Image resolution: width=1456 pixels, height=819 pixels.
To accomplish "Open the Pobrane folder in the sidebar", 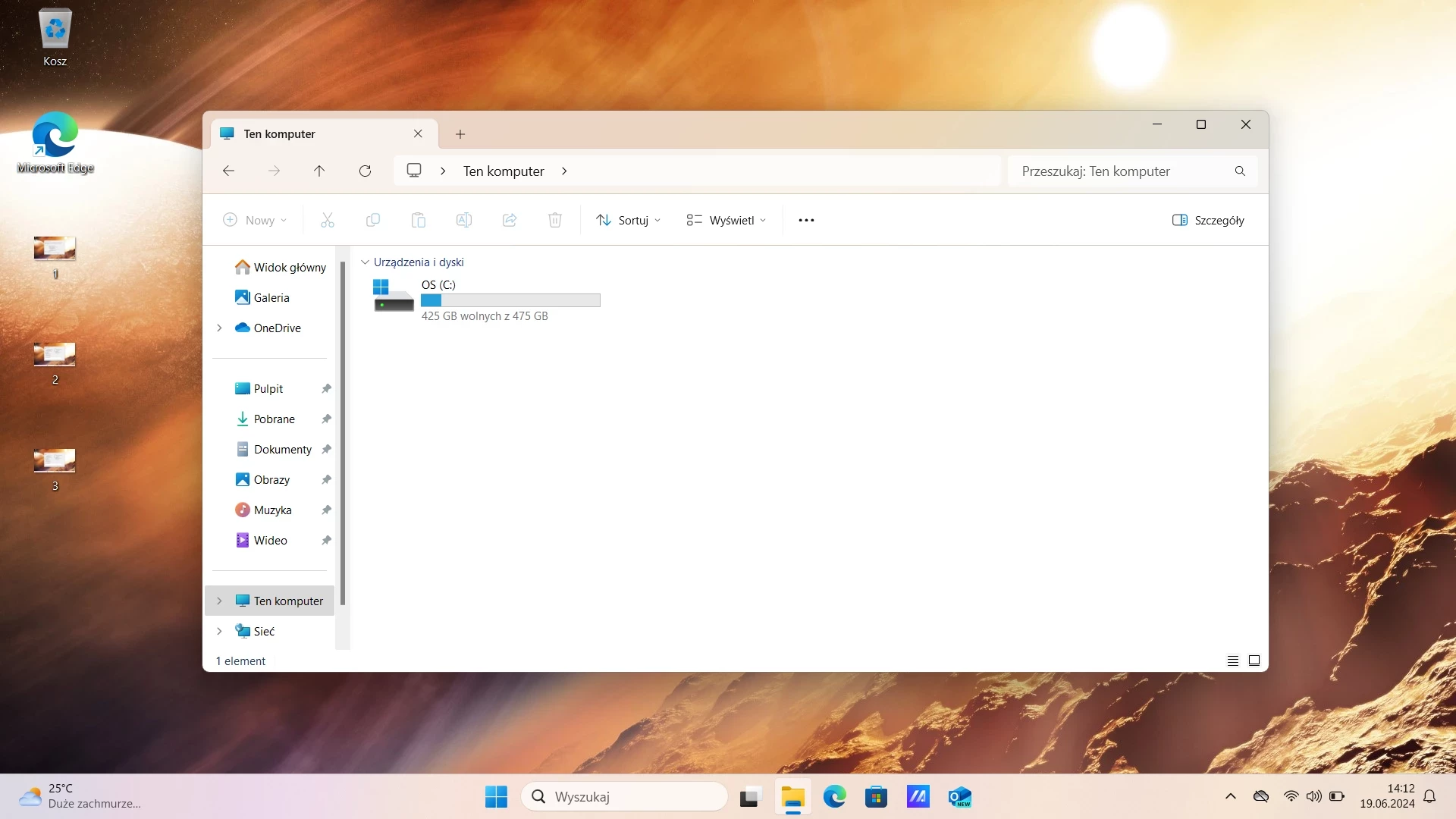I will pyautogui.click(x=275, y=419).
